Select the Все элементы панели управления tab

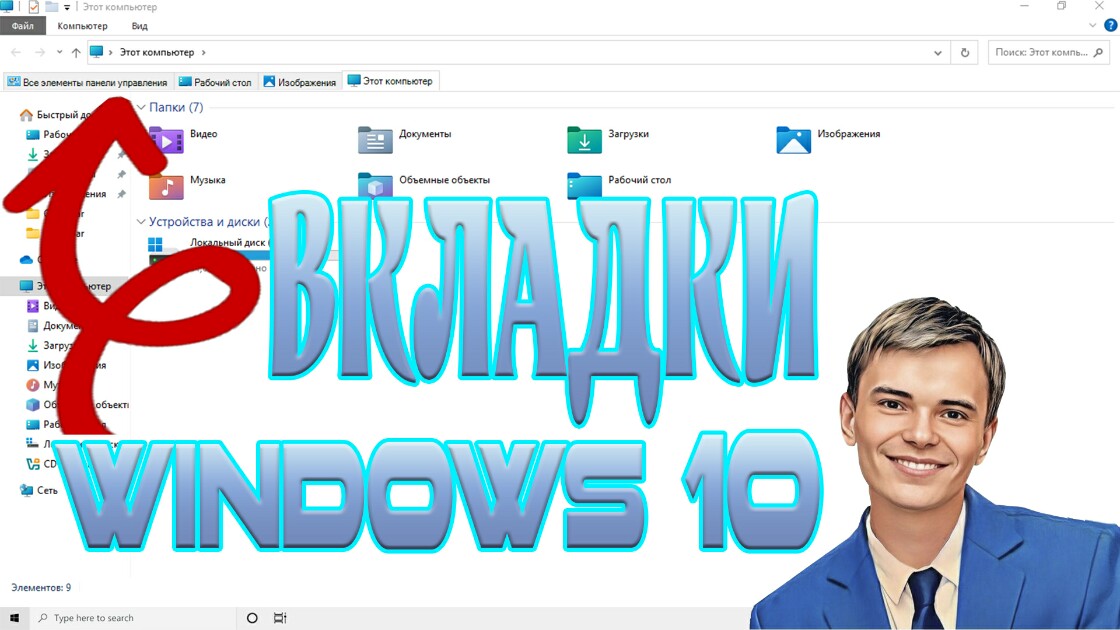(x=88, y=82)
